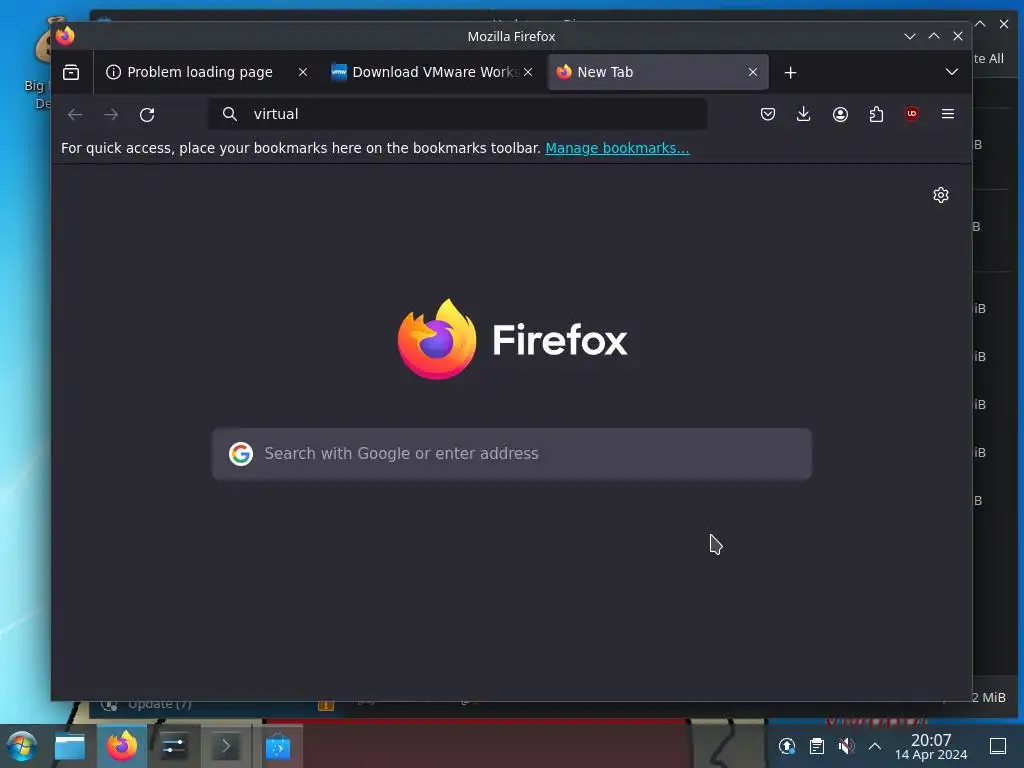The width and height of the screenshot is (1024, 768).
Task: Maximize the background window behind Firefox
Action: coord(980,24)
